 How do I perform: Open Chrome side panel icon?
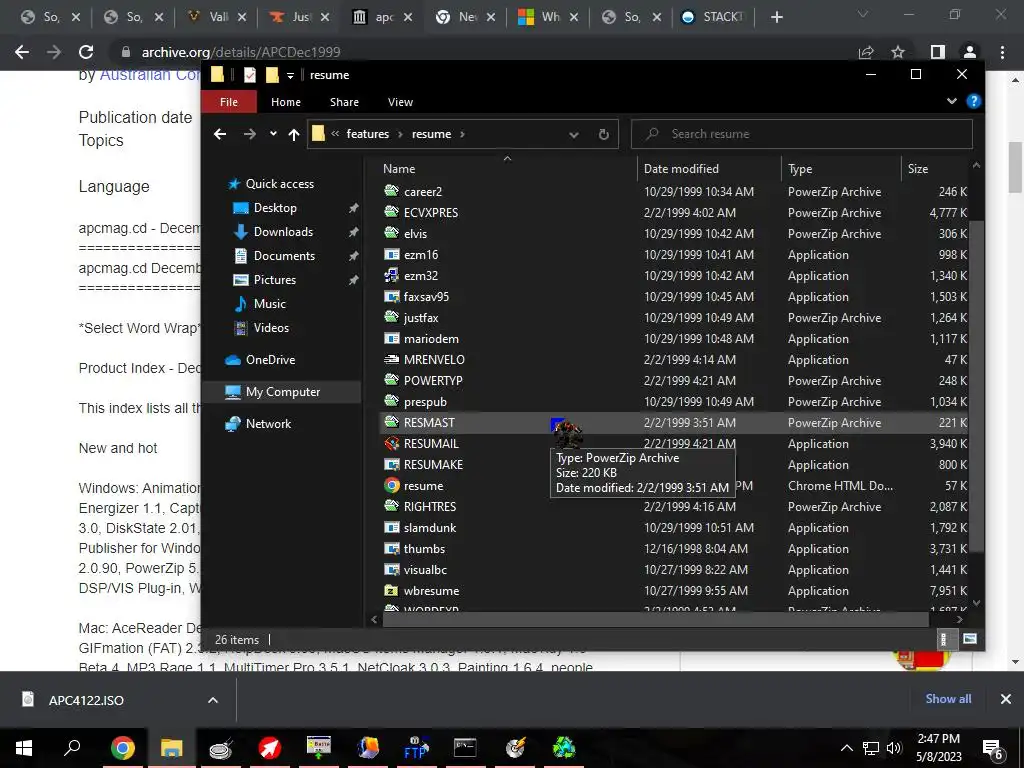938,52
